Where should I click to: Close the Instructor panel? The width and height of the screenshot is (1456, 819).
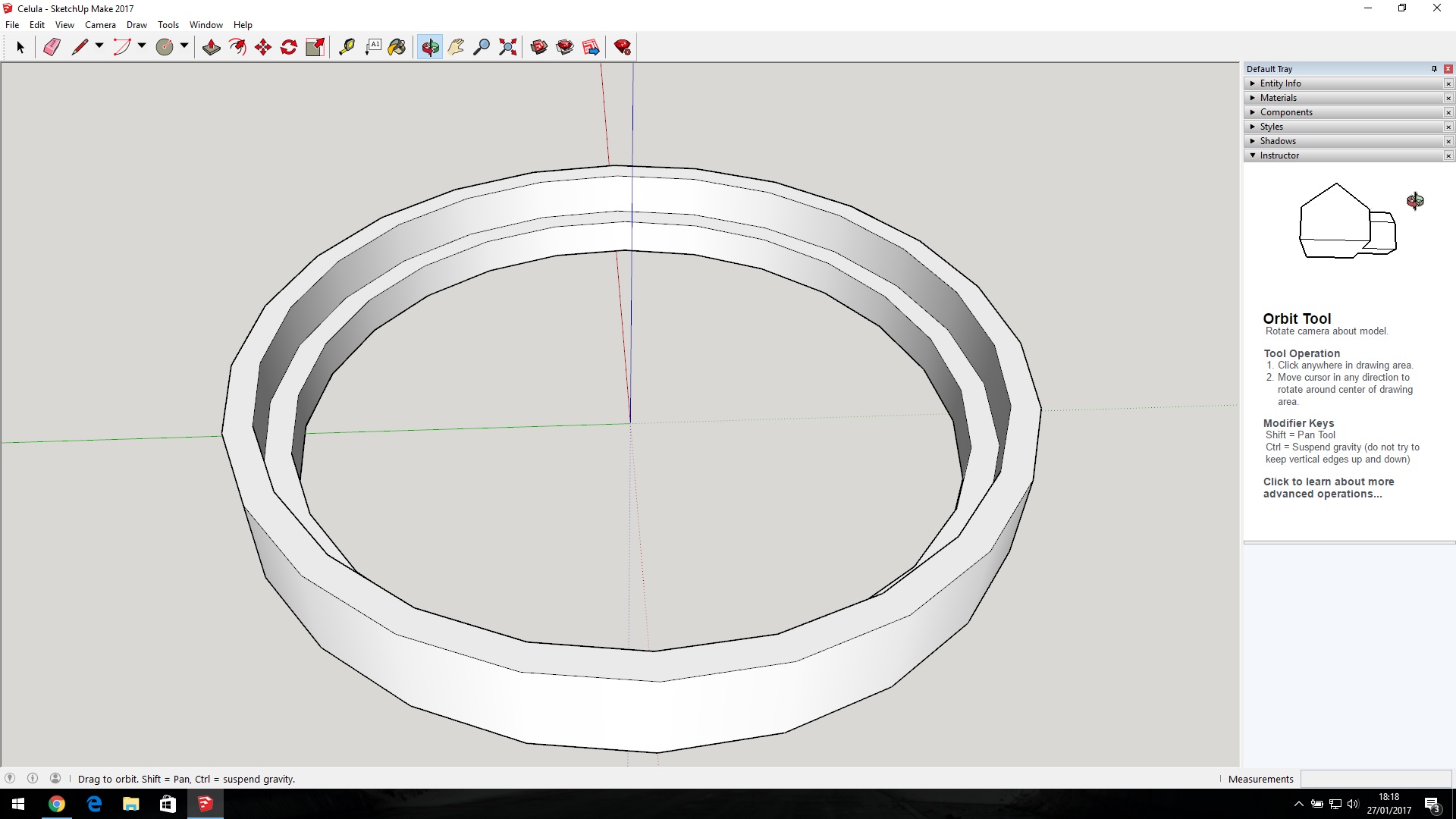(x=1448, y=155)
